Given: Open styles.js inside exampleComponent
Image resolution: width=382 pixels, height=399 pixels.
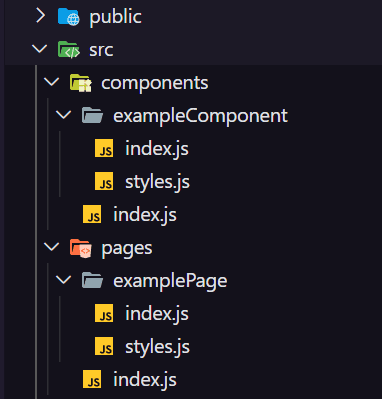Looking at the screenshot, I should click(157, 182).
